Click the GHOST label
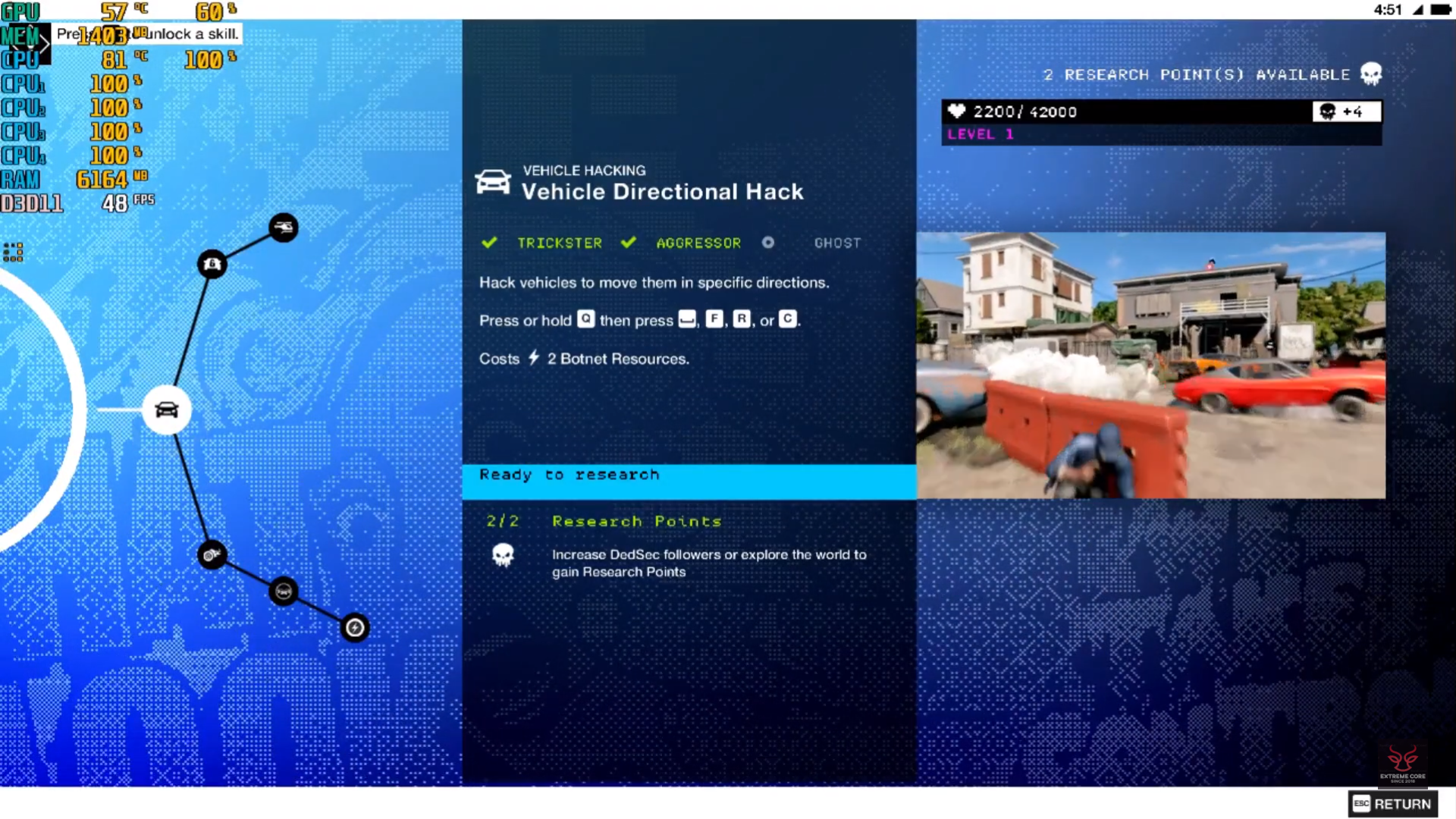This screenshot has width=1456, height=819. pyautogui.click(x=837, y=243)
